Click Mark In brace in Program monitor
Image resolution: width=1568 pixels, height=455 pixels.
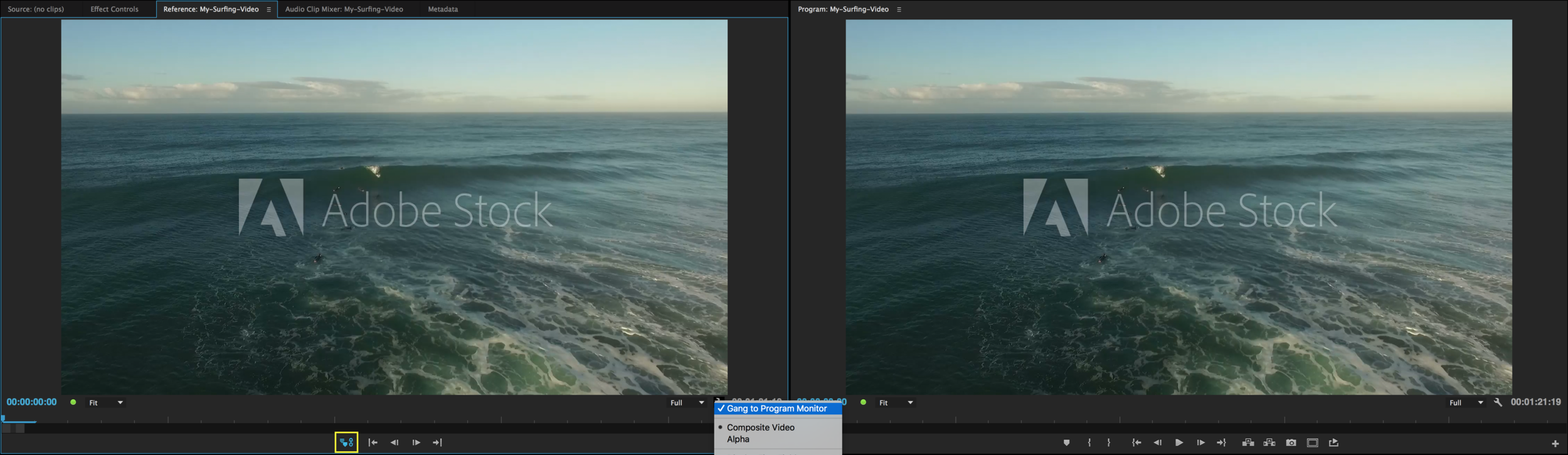(1089, 442)
